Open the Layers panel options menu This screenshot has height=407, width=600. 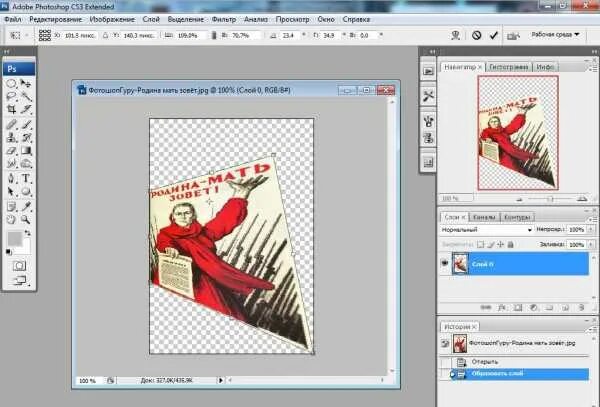click(x=592, y=218)
